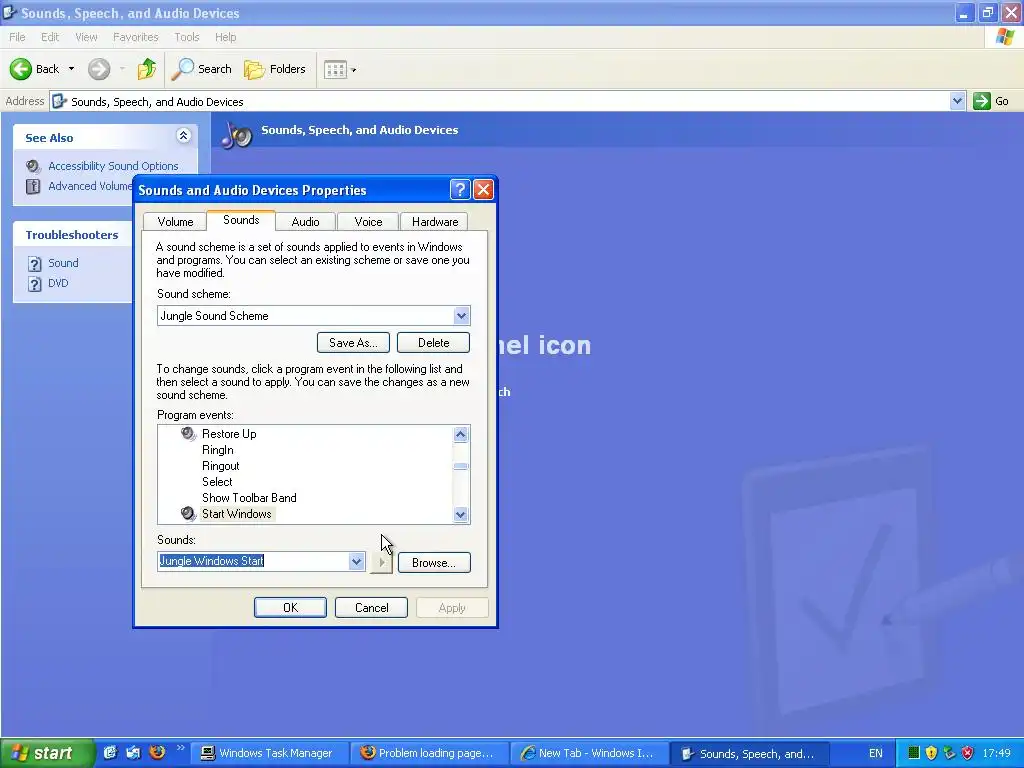
Task: Click the program events scrollbar thumb
Action: [x=460, y=466]
